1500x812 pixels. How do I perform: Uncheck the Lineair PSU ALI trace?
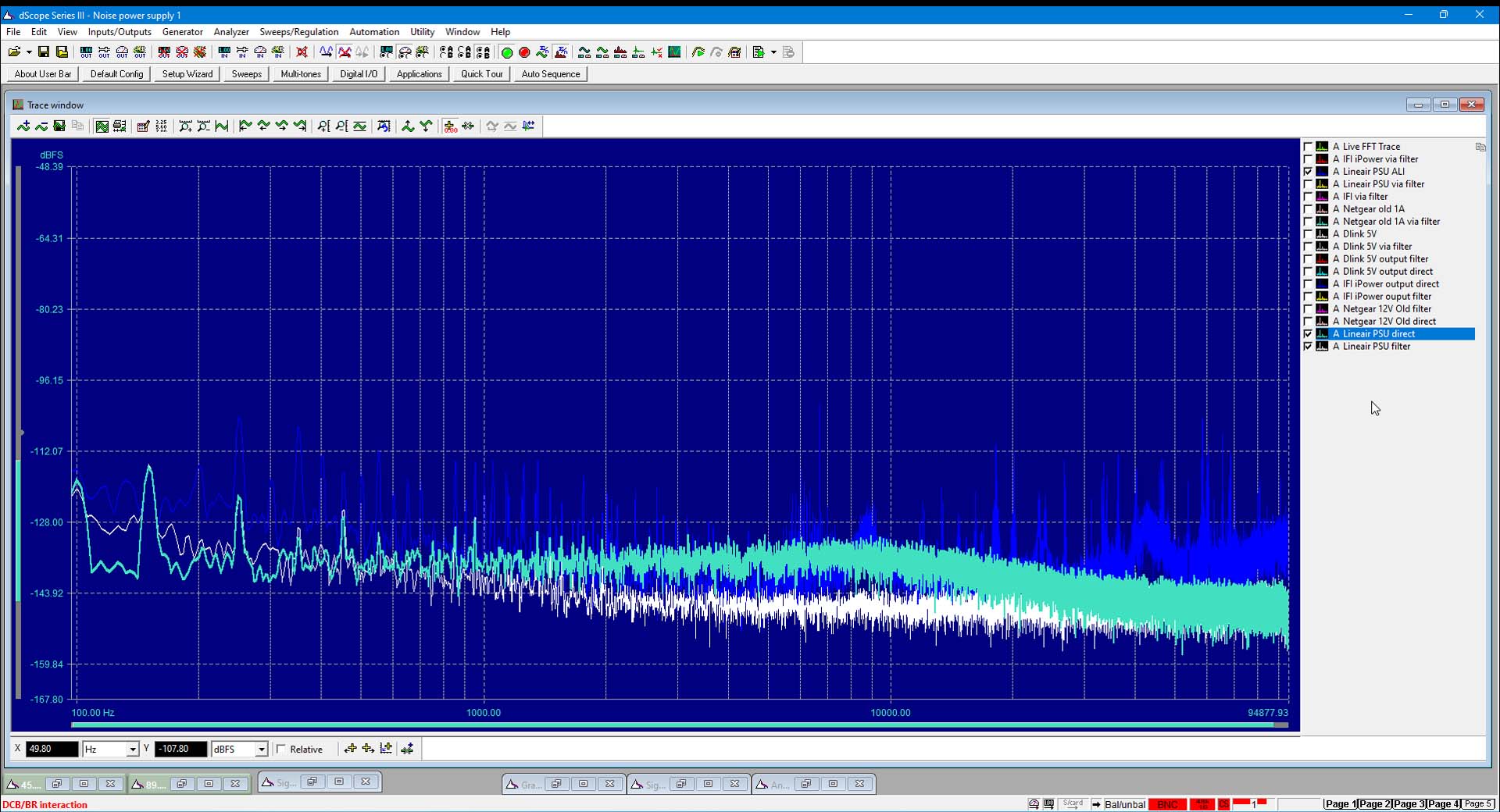[1308, 172]
